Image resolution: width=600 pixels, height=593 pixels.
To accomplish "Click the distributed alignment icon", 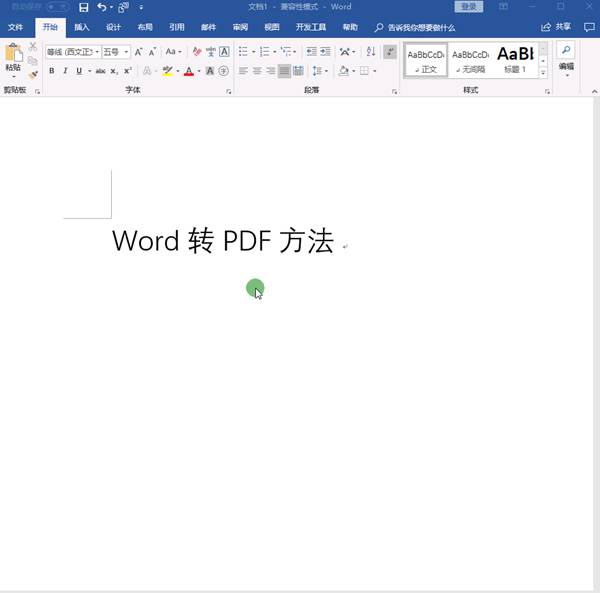I will tap(298, 71).
